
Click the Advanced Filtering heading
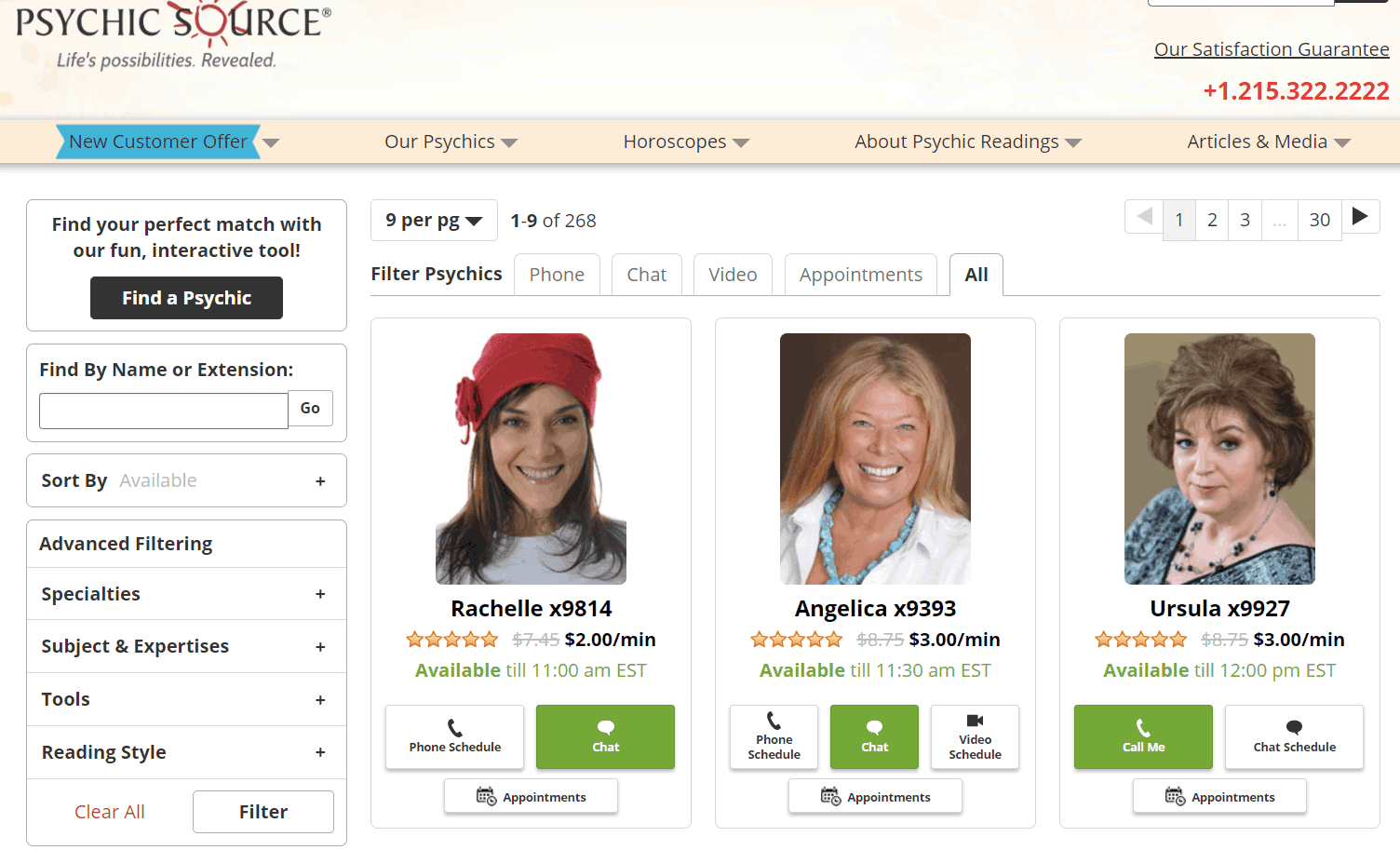[x=126, y=544]
